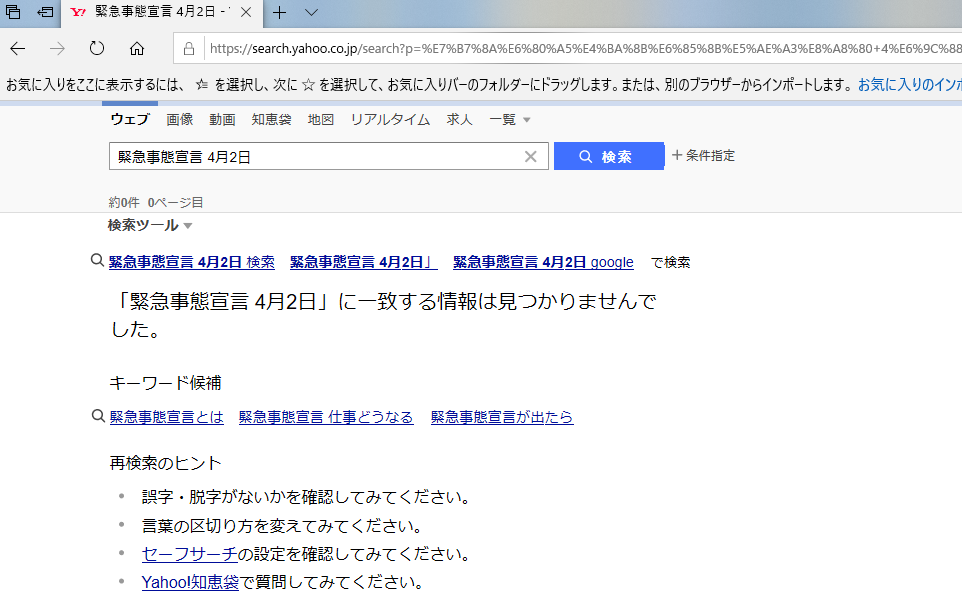Open the link 緊急事態宣言 4月2日」
This screenshot has width=962, height=600.
click(363, 262)
